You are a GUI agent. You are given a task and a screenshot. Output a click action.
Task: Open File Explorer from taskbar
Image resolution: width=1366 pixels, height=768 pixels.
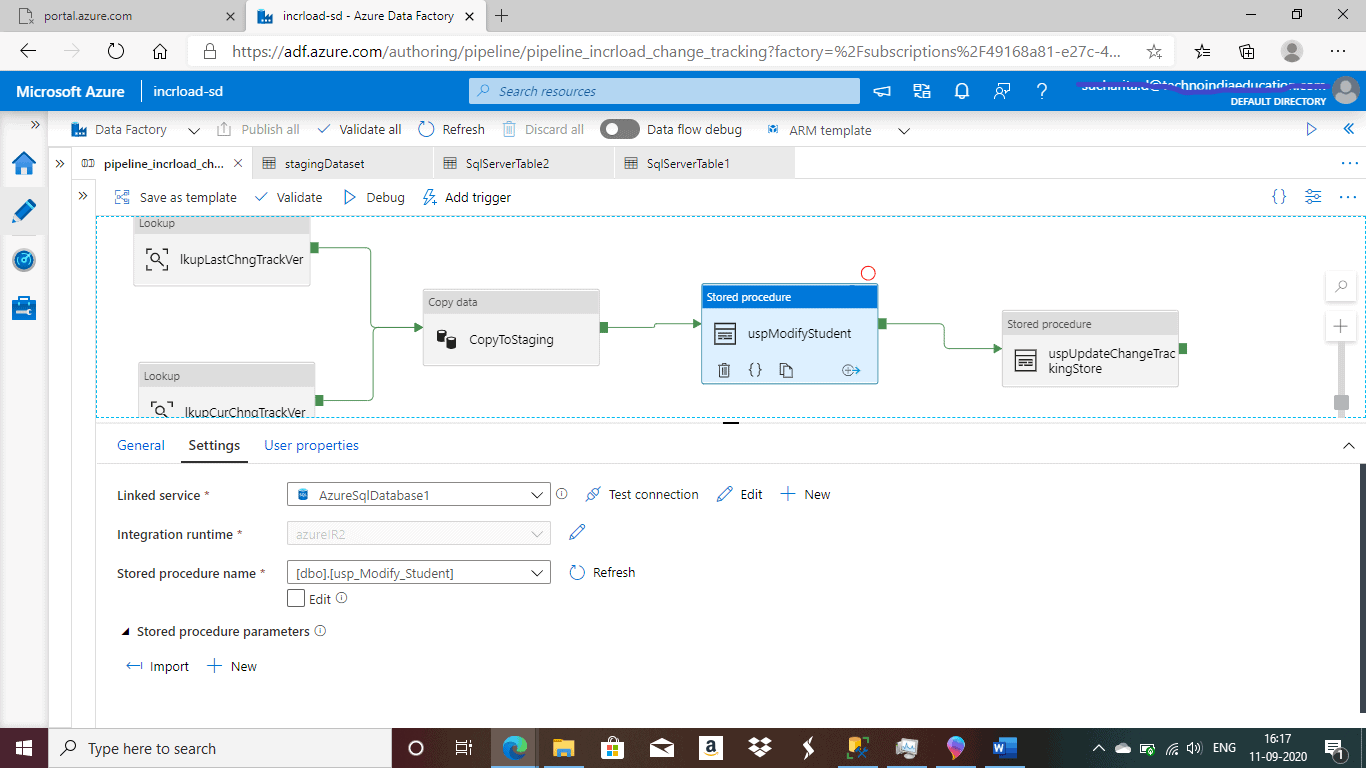pos(564,748)
